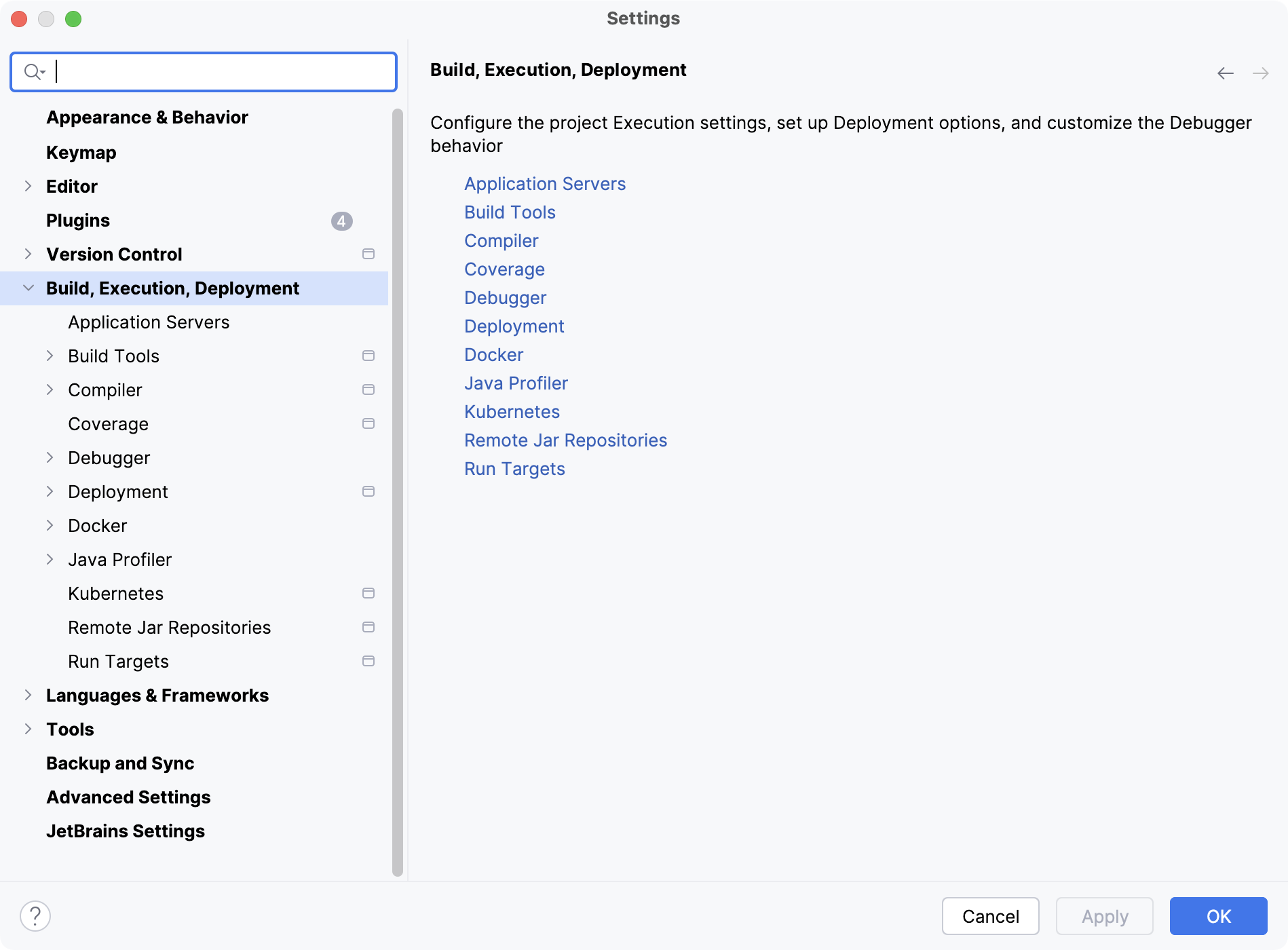The height and width of the screenshot is (950, 1288).
Task: Open Advanced Settings from the sidebar
Action: tap(128, 797)
